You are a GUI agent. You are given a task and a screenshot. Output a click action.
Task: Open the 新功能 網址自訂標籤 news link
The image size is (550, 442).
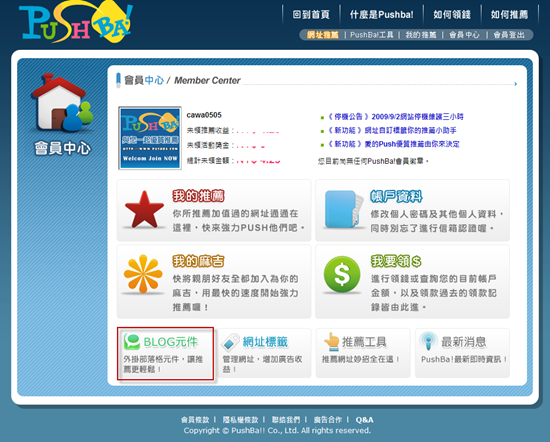(x=392, y=130)
